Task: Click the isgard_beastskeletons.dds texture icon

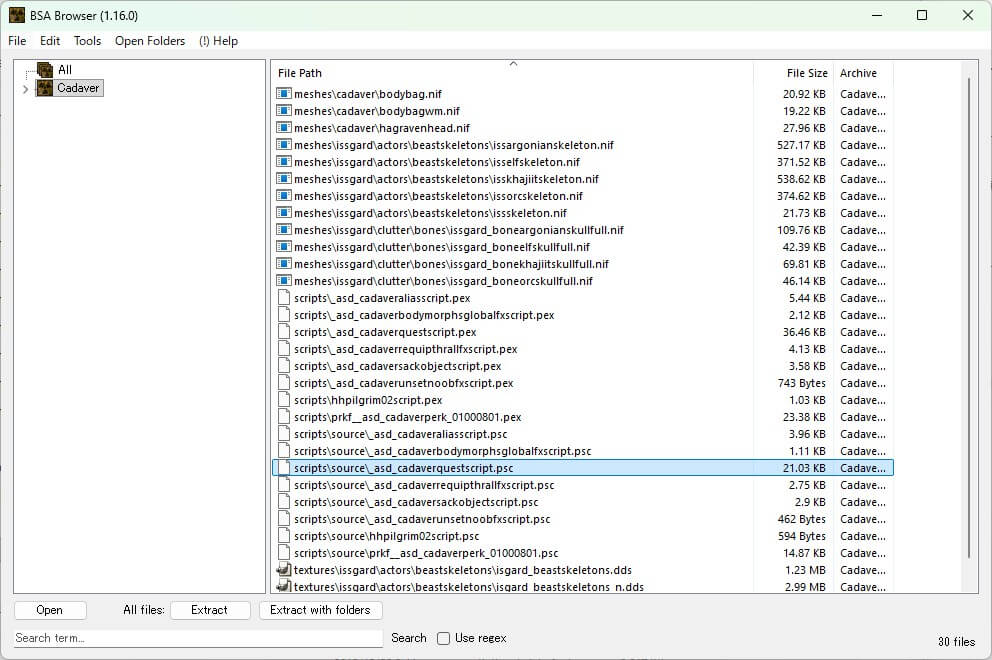Action: pyautogui.click(x=283, y=570)
